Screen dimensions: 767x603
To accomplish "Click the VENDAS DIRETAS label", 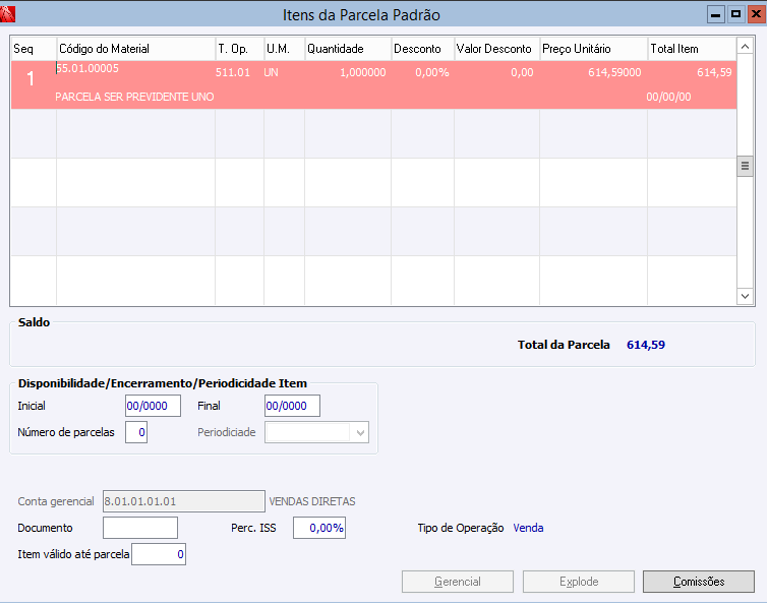I will pos(312,501).
